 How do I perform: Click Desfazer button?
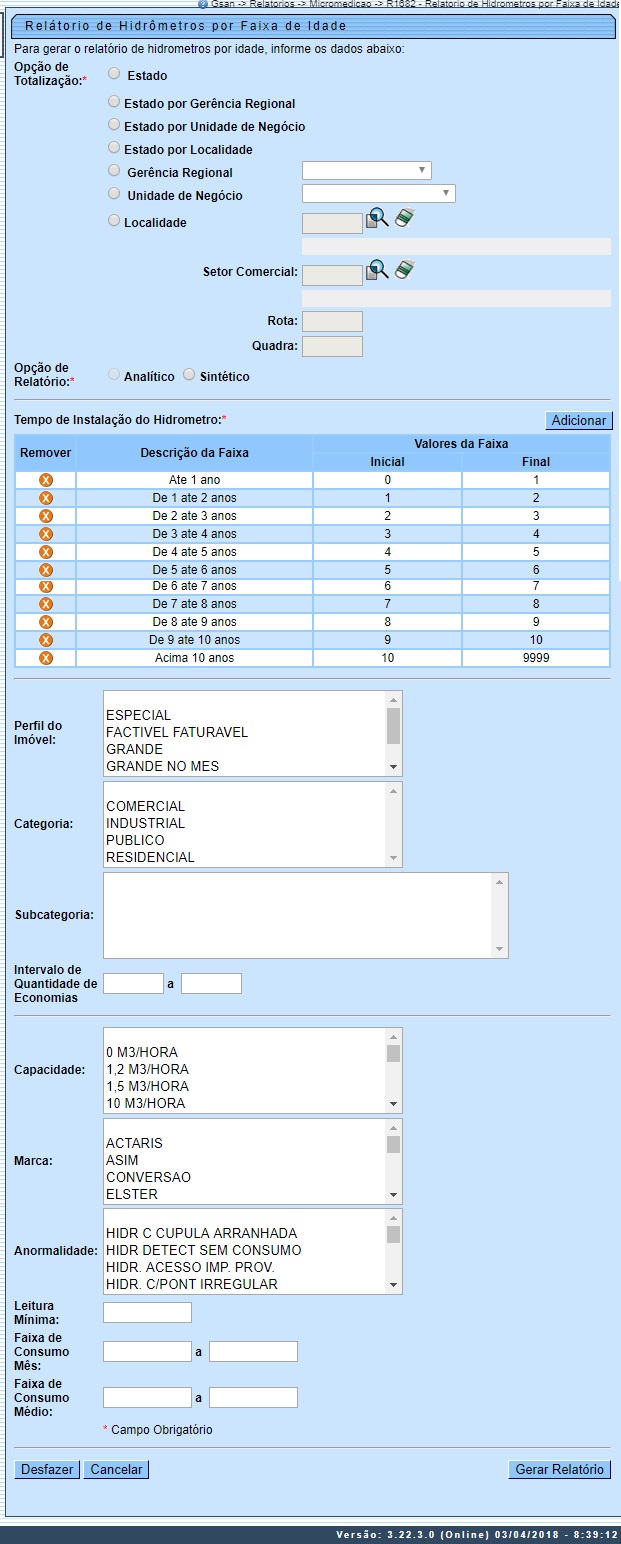click(47, 1470)
